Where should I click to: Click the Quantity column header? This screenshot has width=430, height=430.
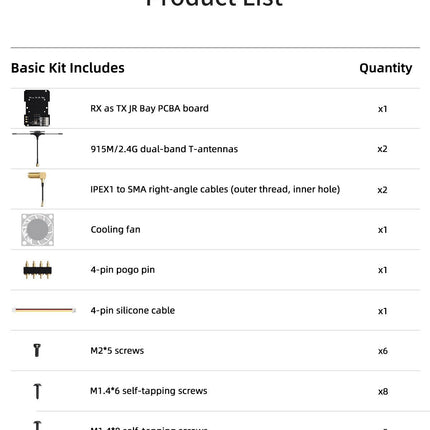point(386,68)
